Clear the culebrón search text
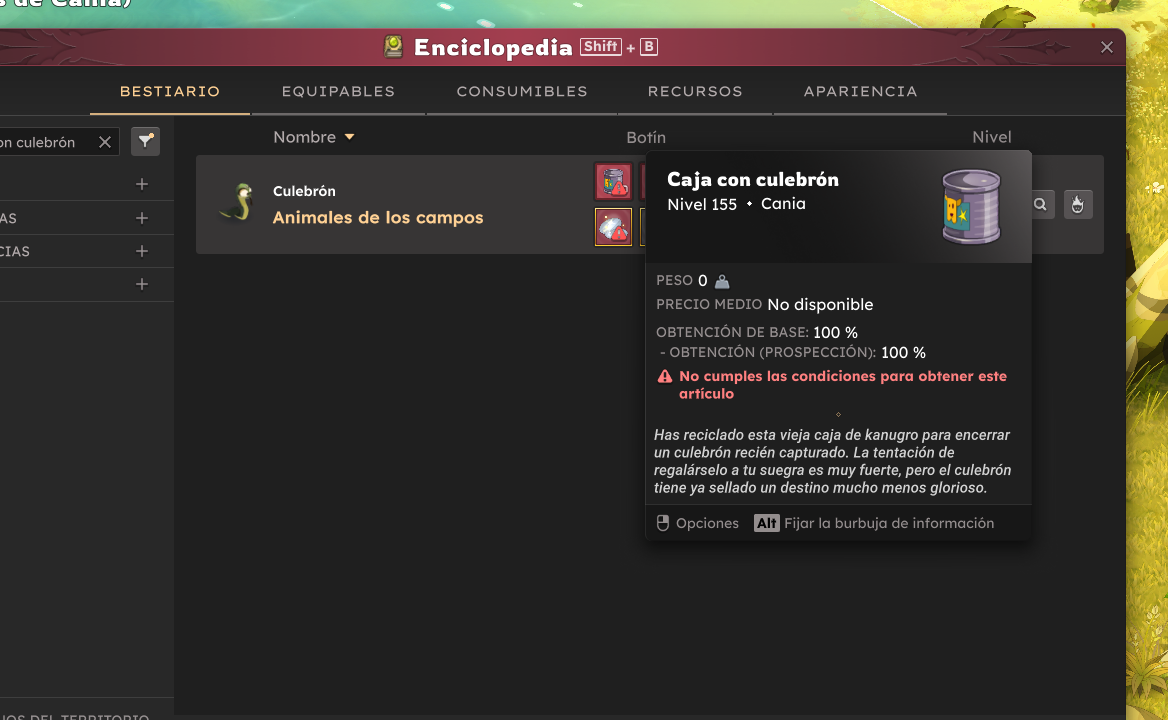The image size is (1168, 720). (105, 142)
